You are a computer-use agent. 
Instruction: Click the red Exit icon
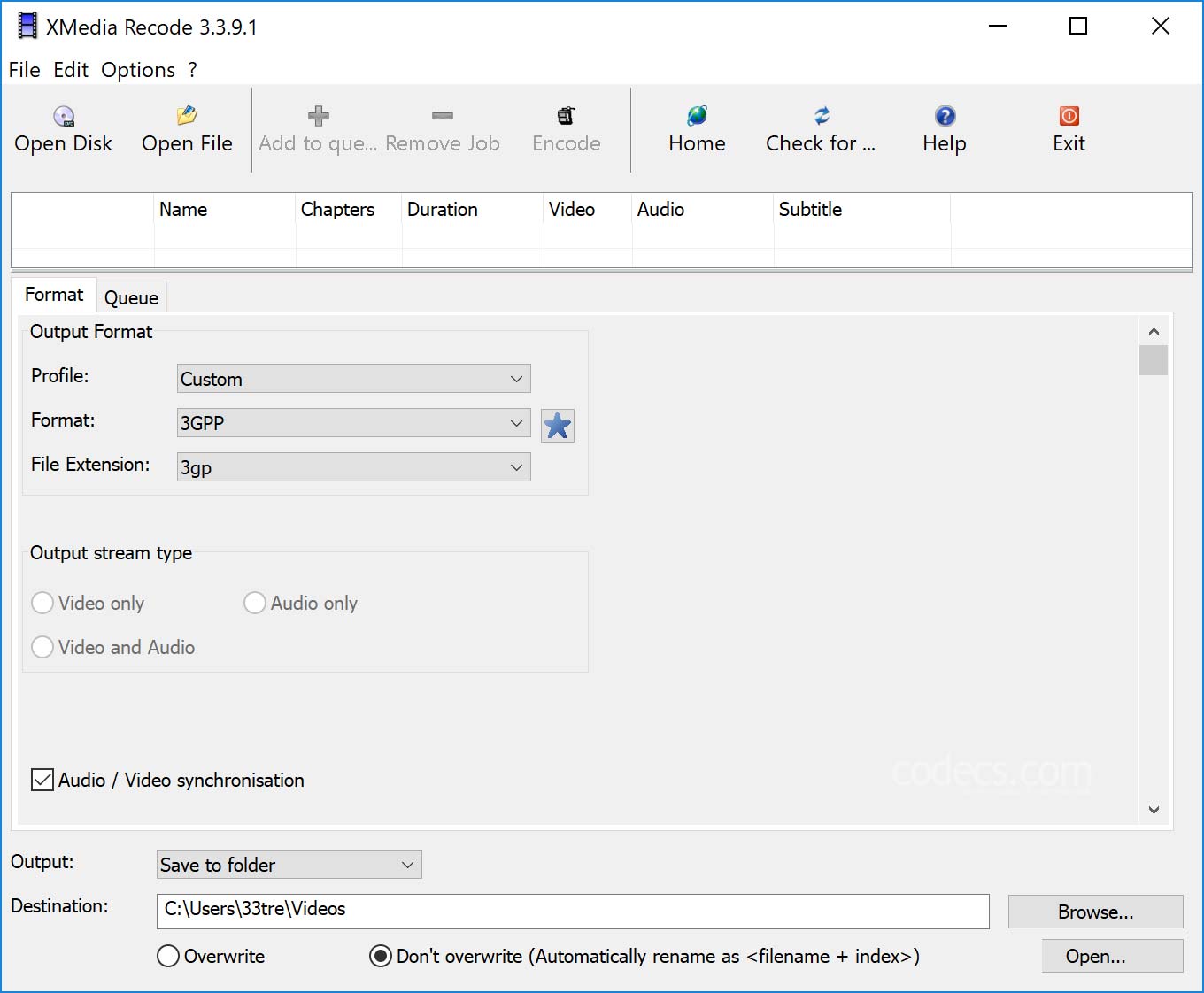[x=1069, y=116]
